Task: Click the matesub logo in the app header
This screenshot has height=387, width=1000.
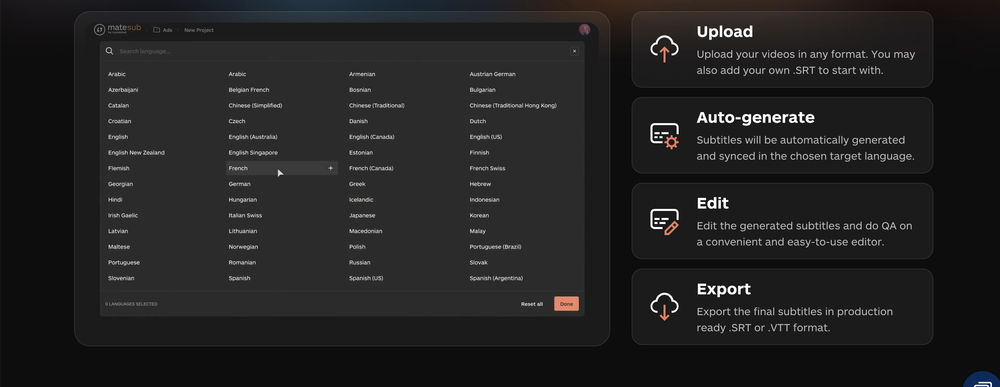Action: 117,29
